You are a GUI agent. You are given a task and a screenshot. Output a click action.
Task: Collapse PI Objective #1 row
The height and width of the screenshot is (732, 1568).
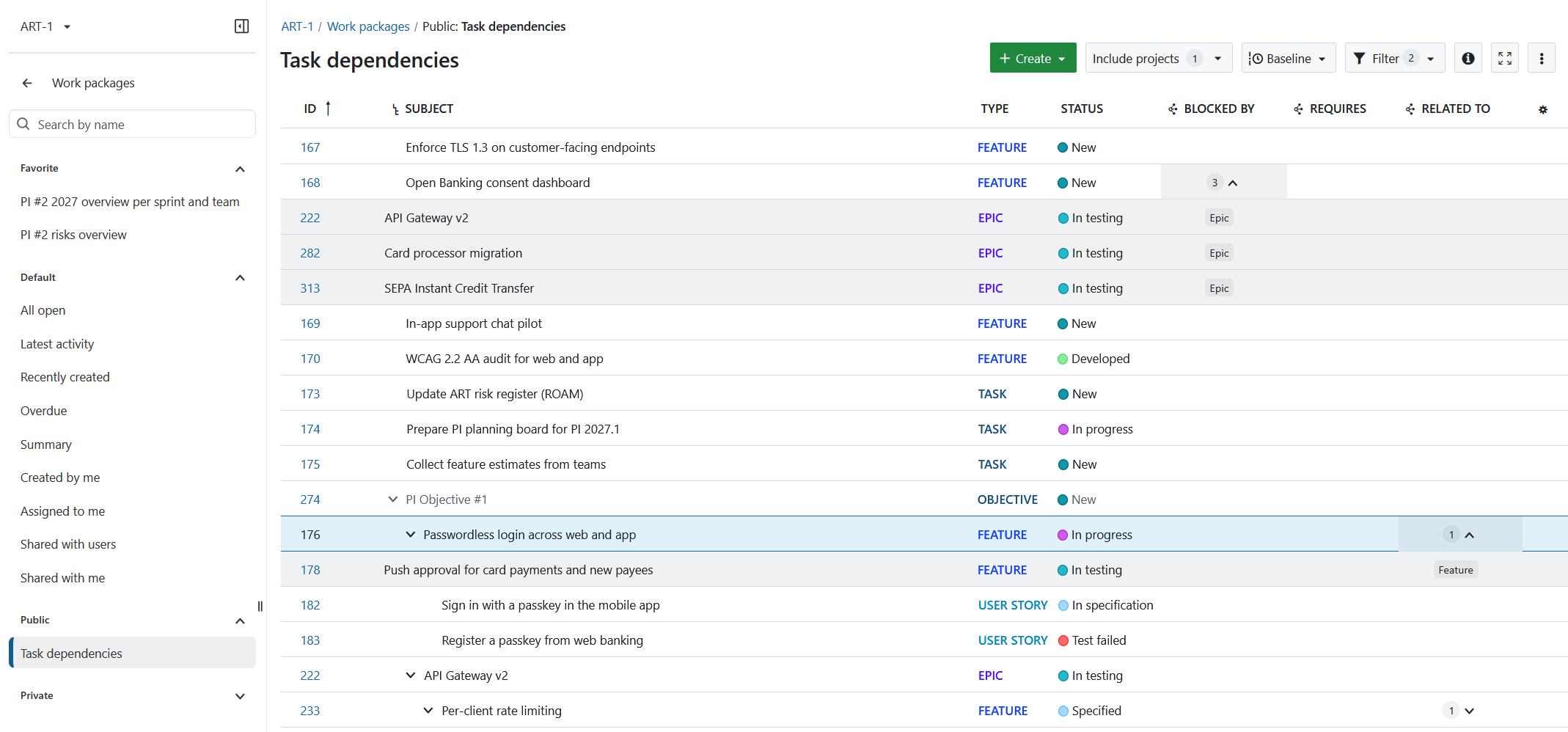coord(393,499)
